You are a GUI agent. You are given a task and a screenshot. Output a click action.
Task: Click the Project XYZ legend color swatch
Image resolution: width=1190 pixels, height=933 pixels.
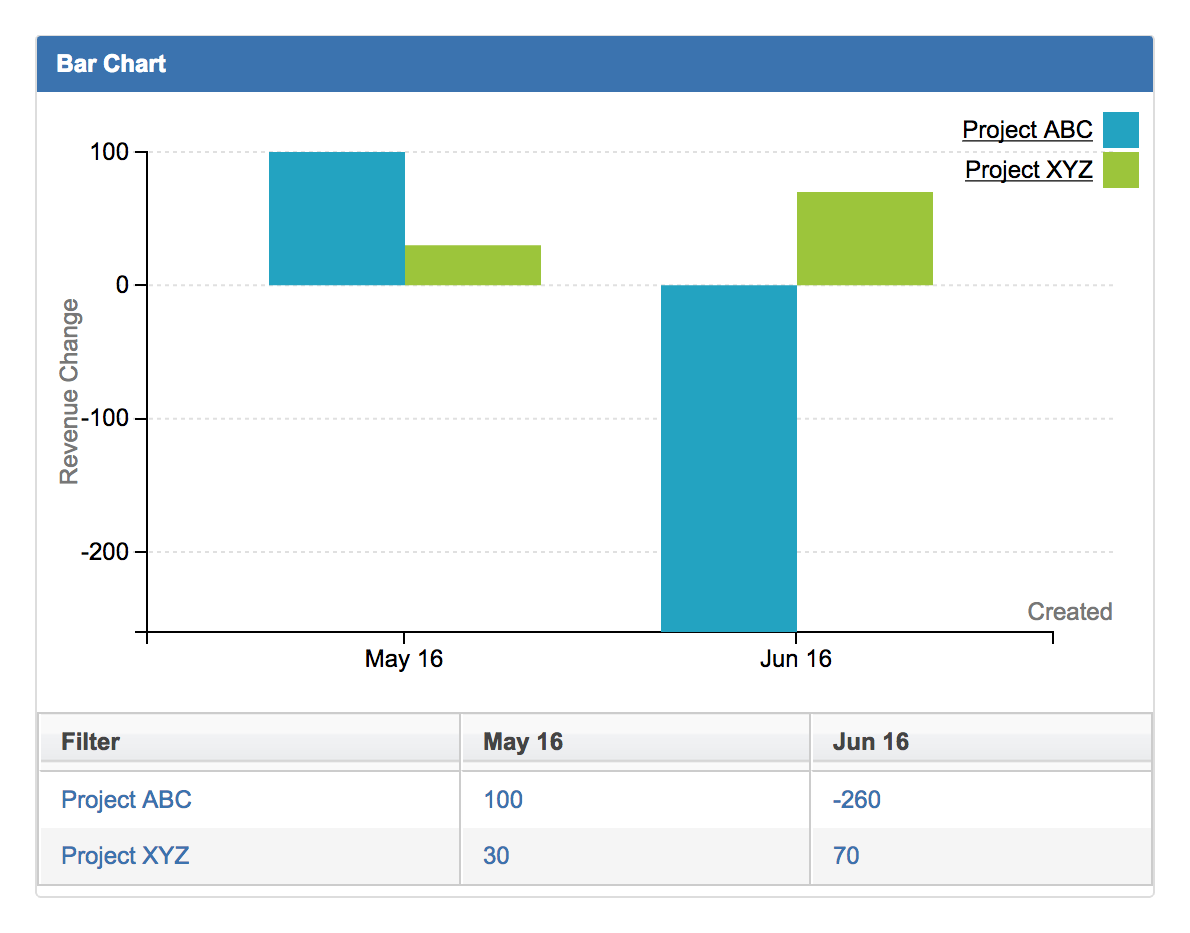click(x=1120, y=170)
